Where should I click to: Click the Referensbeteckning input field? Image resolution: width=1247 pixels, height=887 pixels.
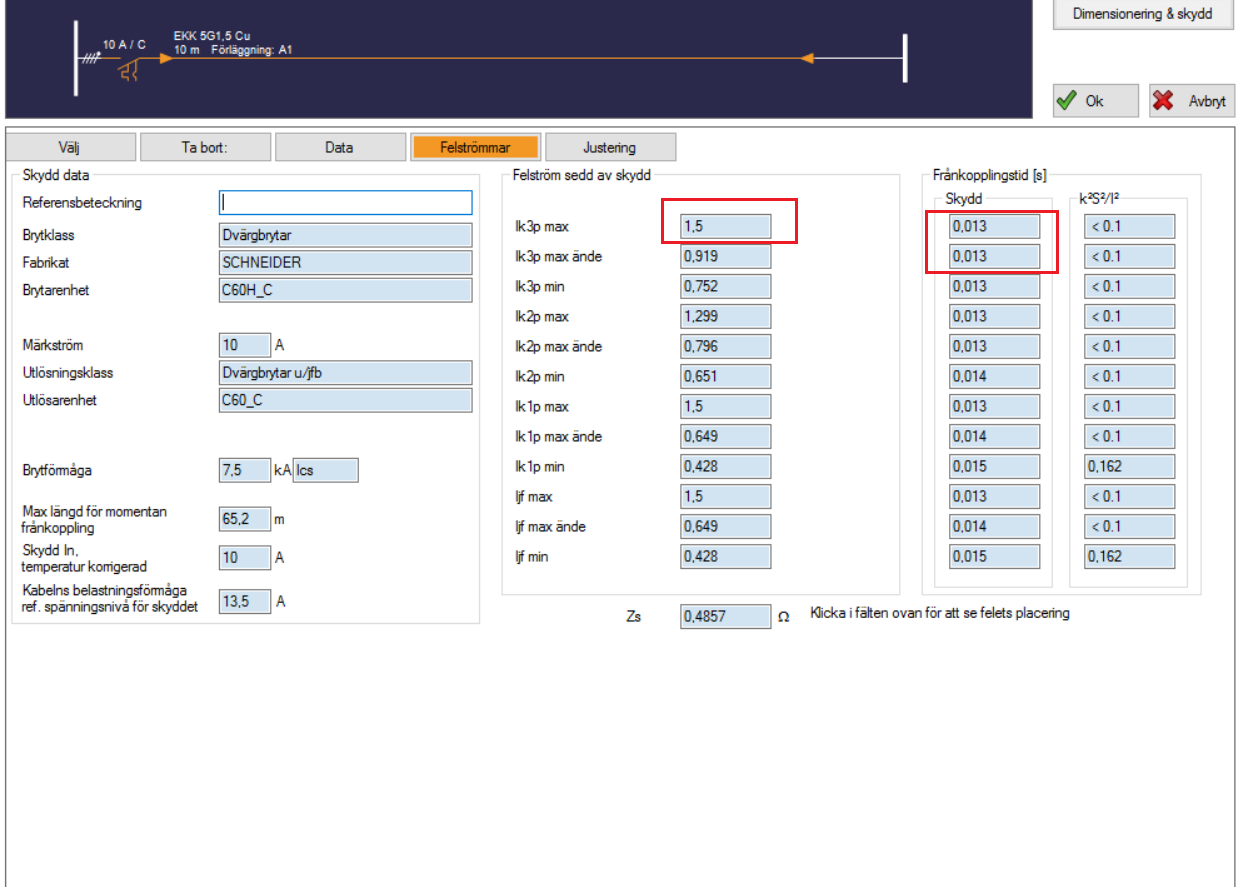coord(345,202)
